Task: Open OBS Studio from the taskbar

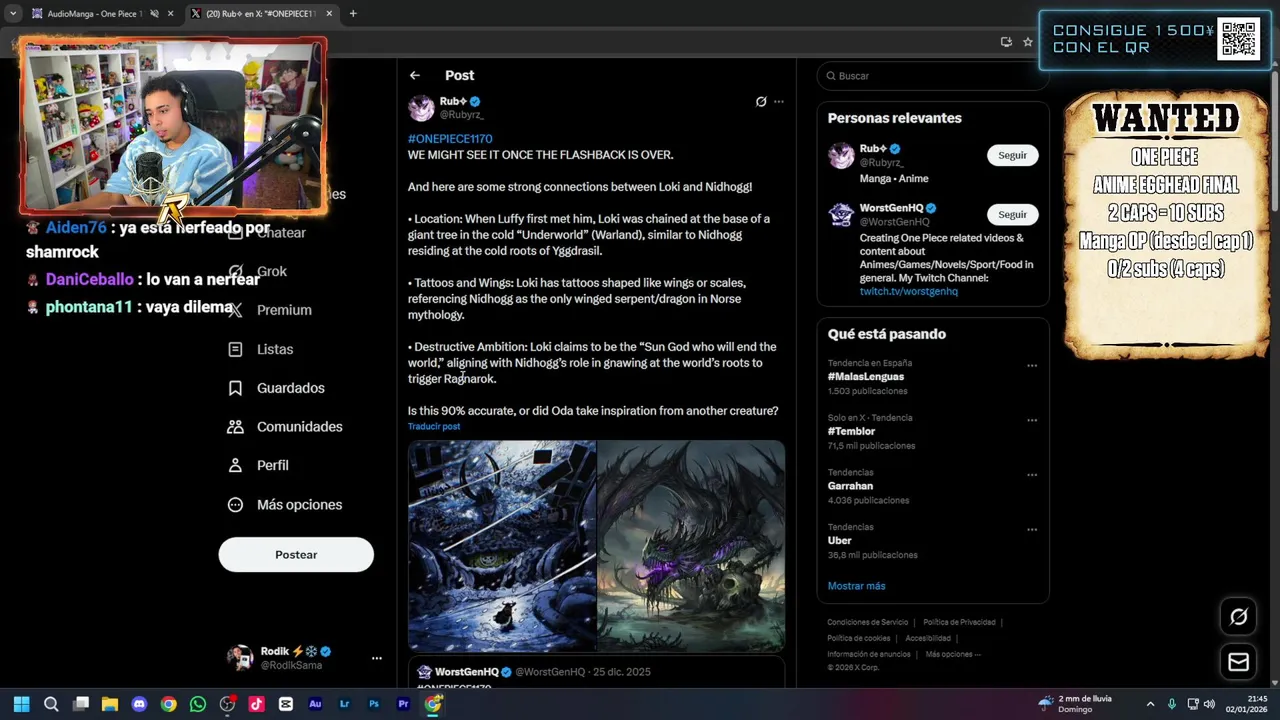Action: click(x=227, y=704)
